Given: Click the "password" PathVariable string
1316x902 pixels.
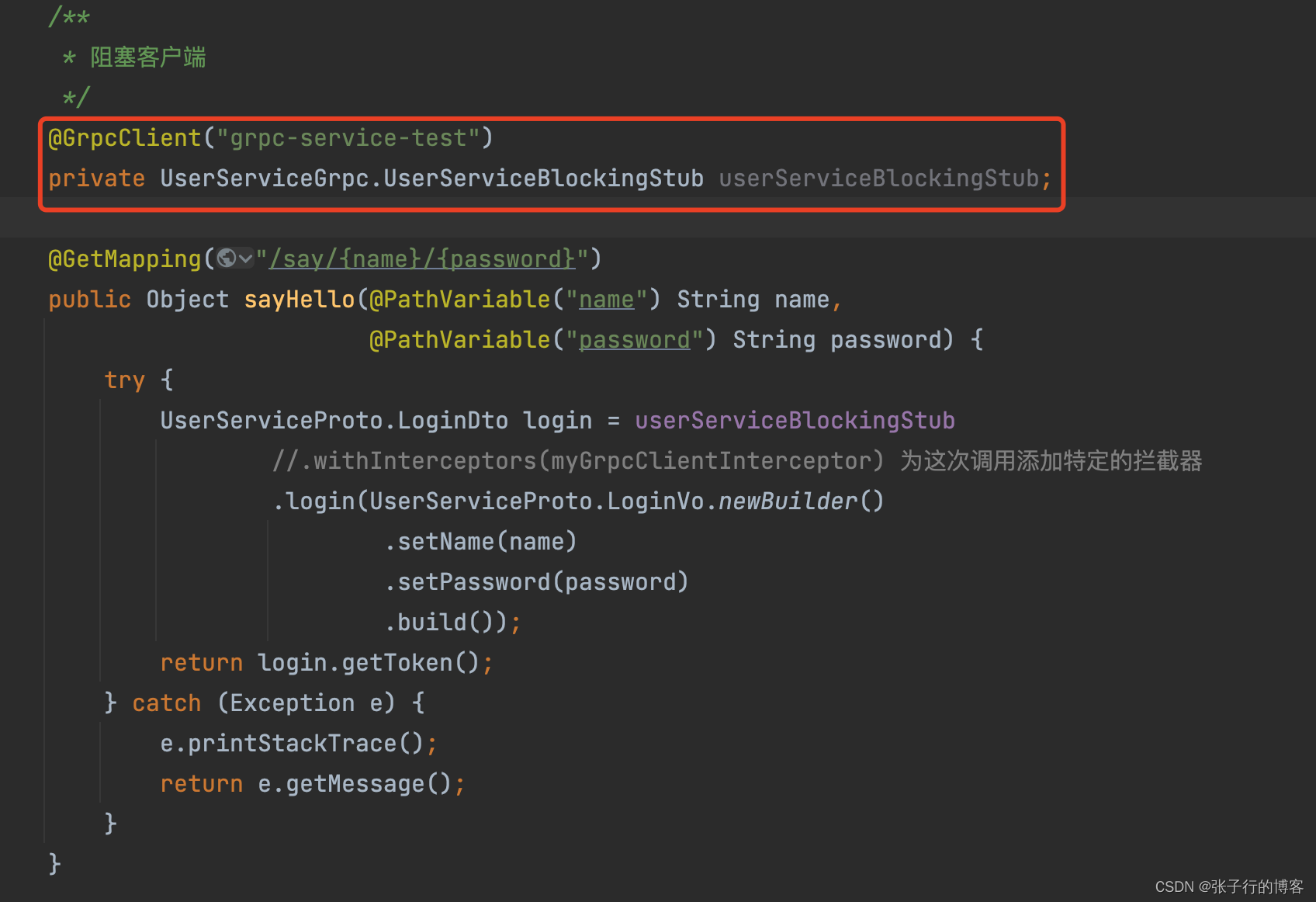Looking at the screenshot, I should (x=634, y=339).
